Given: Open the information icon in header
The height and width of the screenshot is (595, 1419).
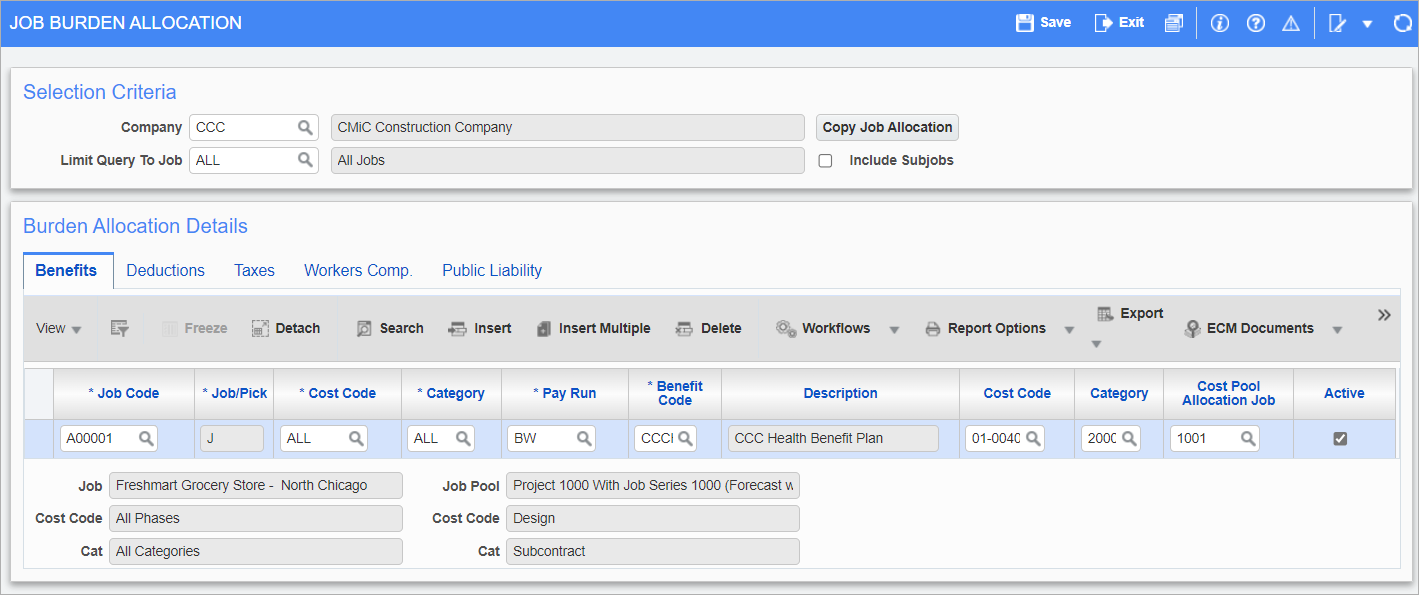Looking at the screenshot, I should (1219, 22).
